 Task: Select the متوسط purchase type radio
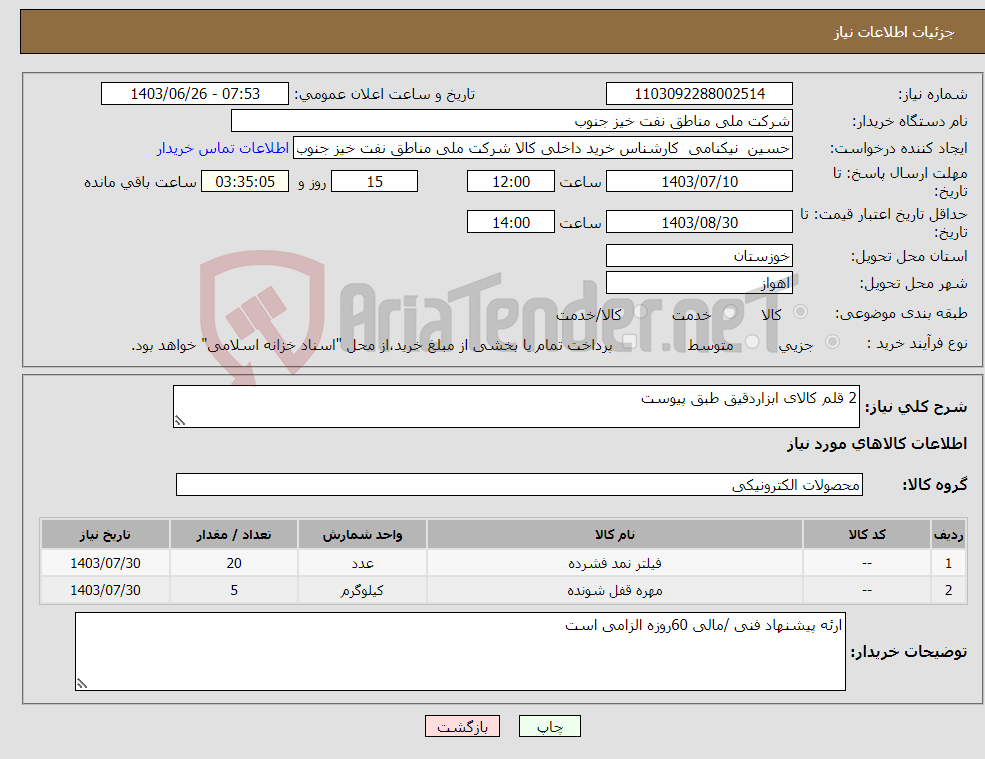point(752,341)
